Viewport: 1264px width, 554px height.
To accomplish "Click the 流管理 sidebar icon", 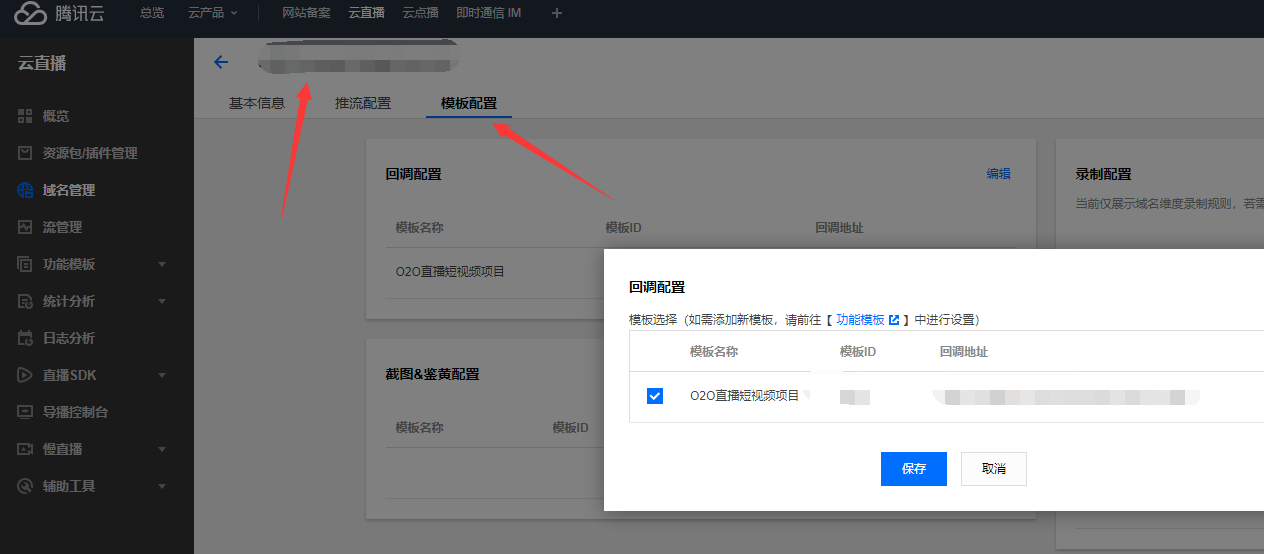I will 25,227.
